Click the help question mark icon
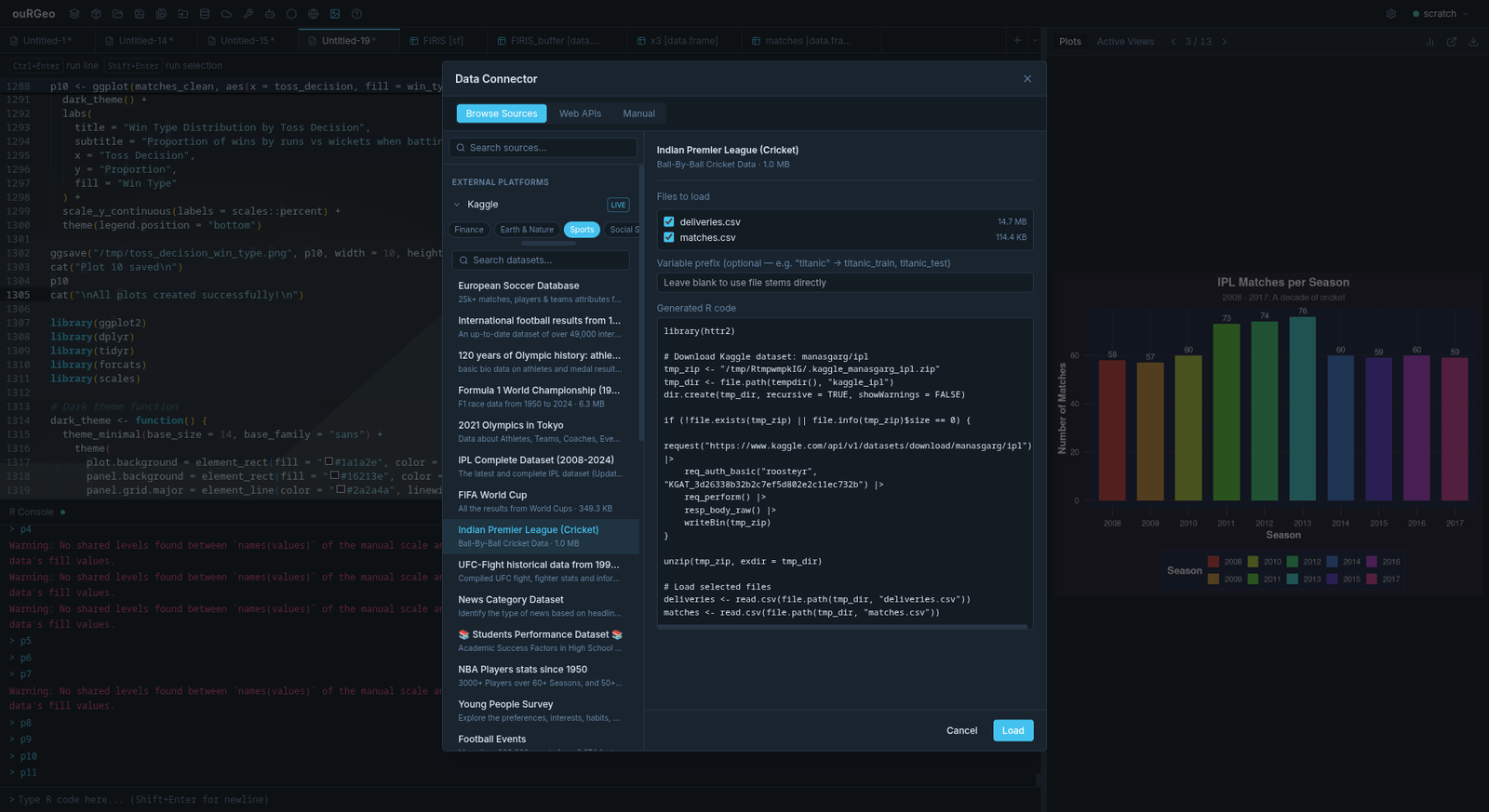1489x812 pixels. click(x=356, y=14)
